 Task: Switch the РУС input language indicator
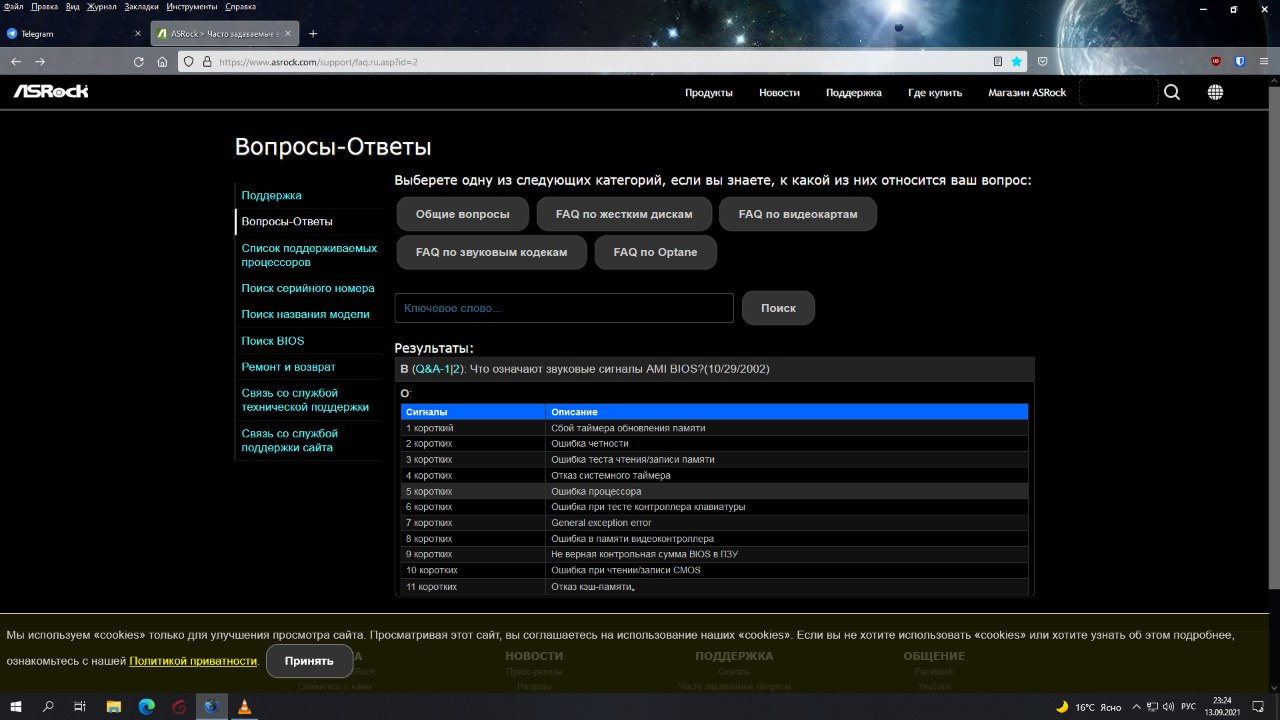(x=1188, y=707)
